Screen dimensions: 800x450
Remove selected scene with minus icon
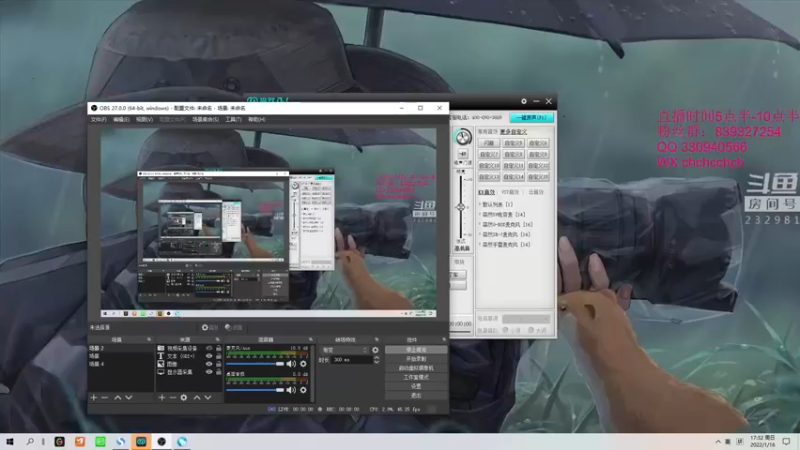click(x=105, y=397)
